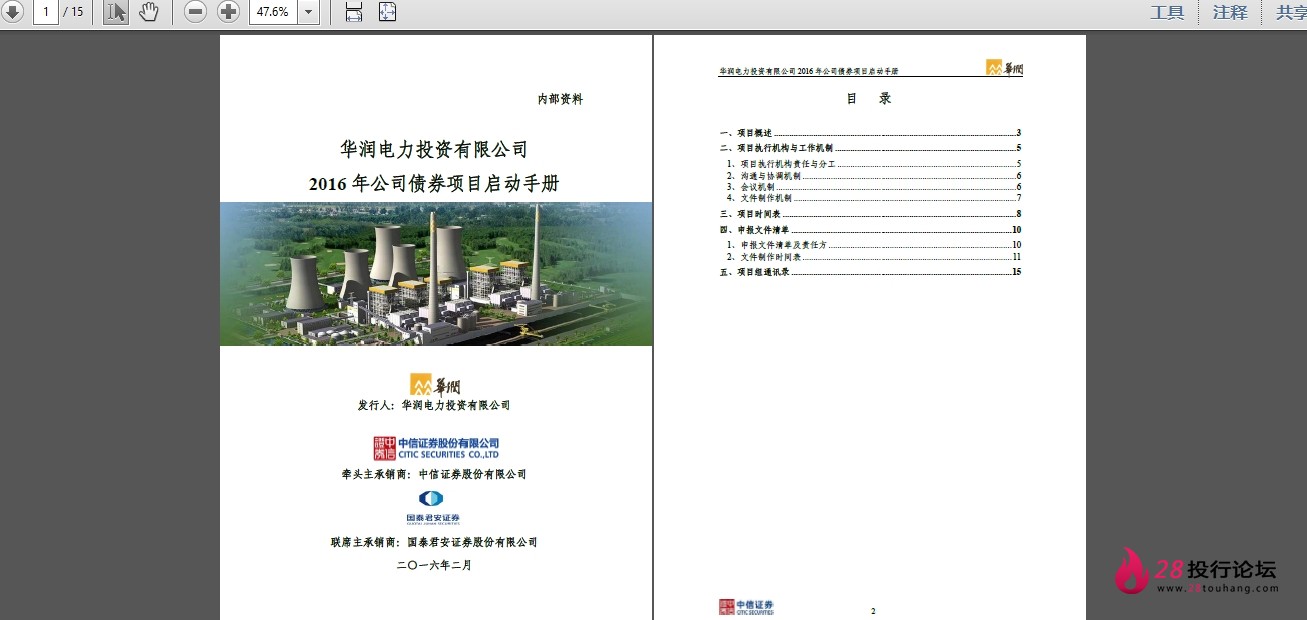Open the 工具 panel

[1167, 12]
